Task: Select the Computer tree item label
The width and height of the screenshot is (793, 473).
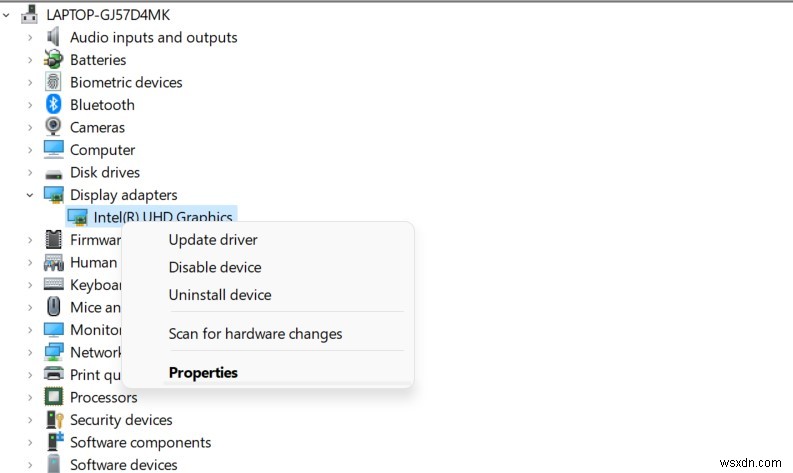Action: (x=102, y=150)
